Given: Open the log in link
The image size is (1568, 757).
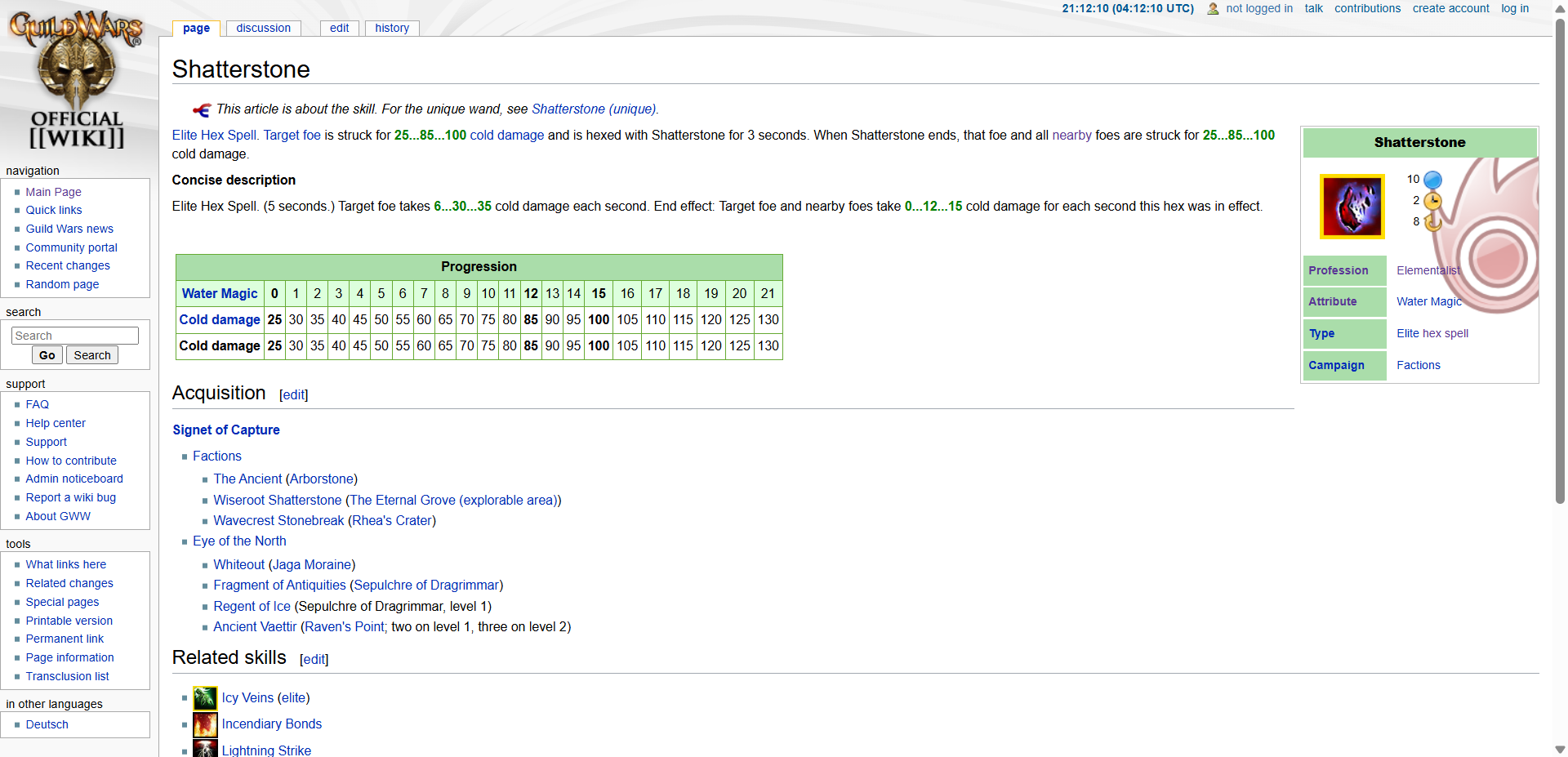Looking at the screenshot, I should pos(1515,8).
